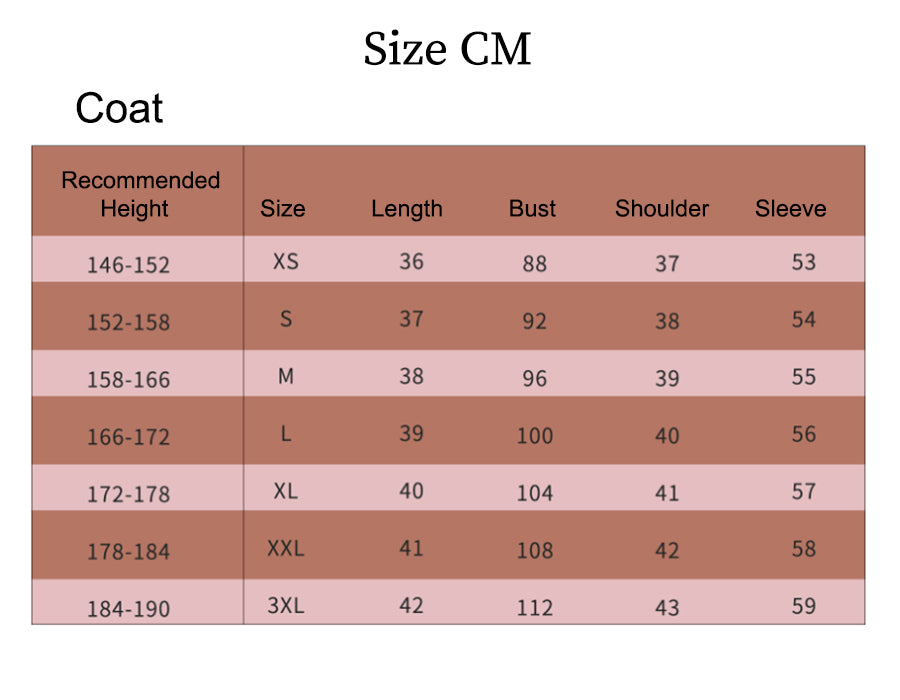Click the bust value '112'
This screenshot has width=900, height=700.
coord(534,608)
